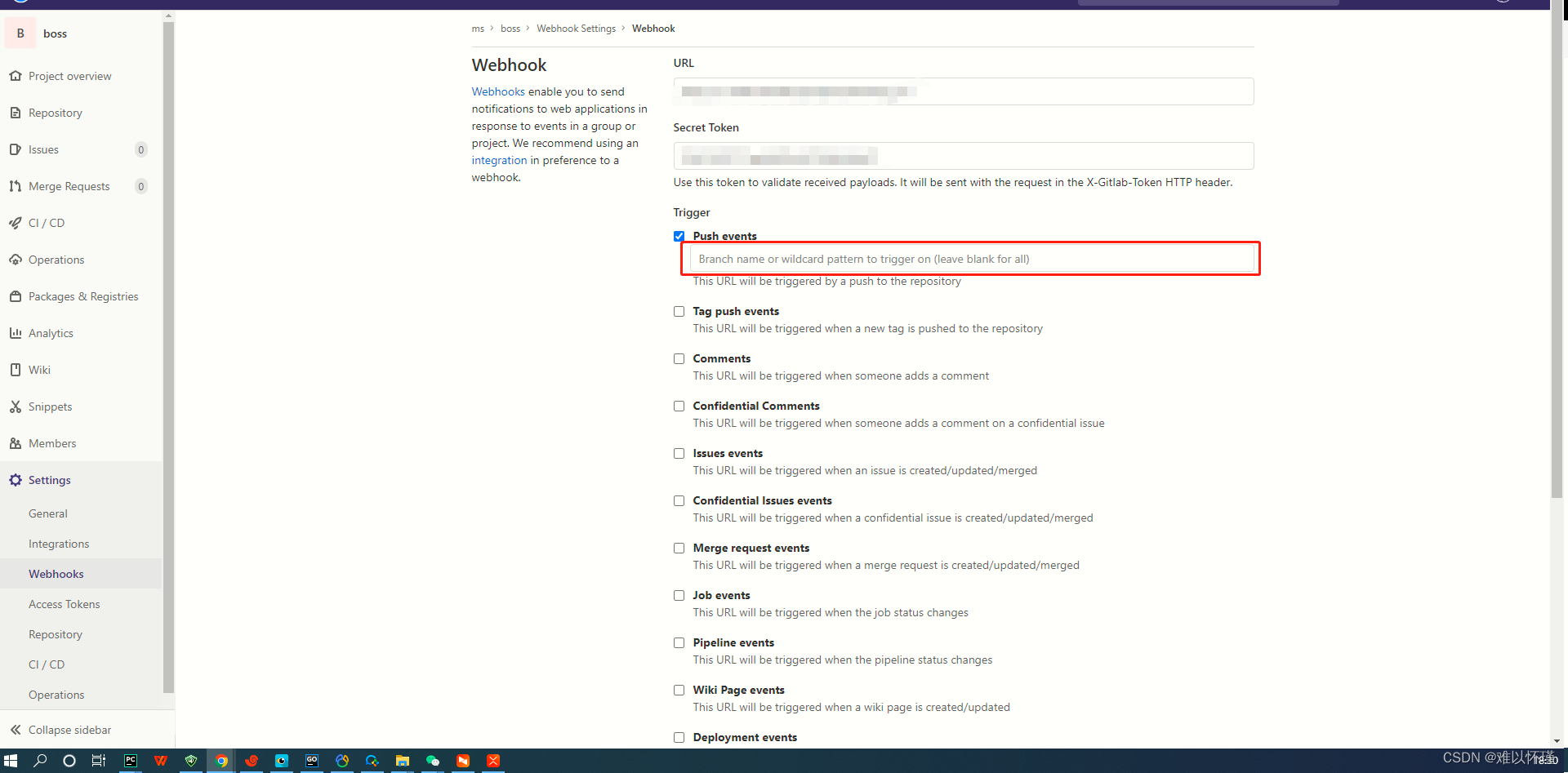Open the Webhooks documentation link
The width and height of the screenshot is (1568, 773).
[x=498, y=91]
